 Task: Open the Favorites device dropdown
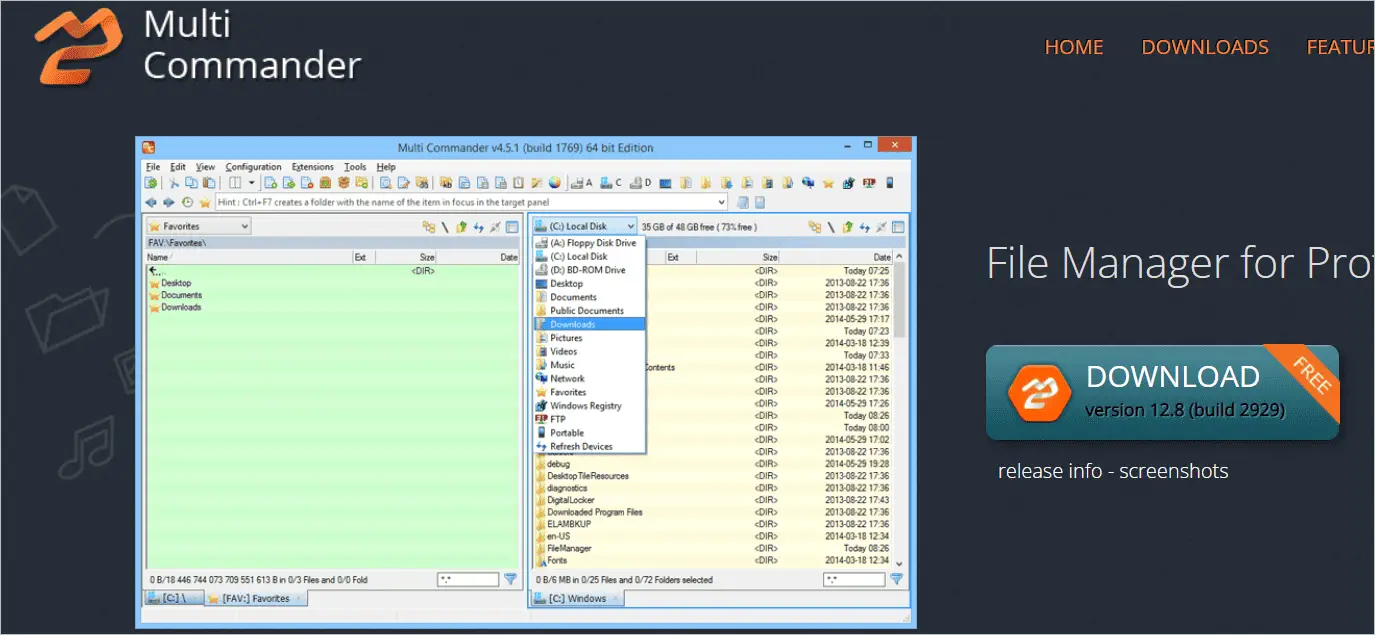[198, 227]
